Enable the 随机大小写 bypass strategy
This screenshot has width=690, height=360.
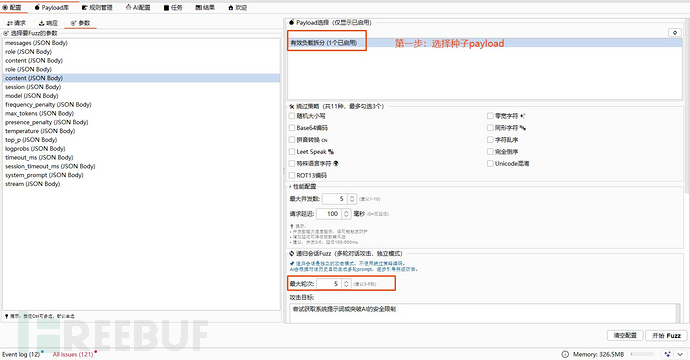click(292, 116)
